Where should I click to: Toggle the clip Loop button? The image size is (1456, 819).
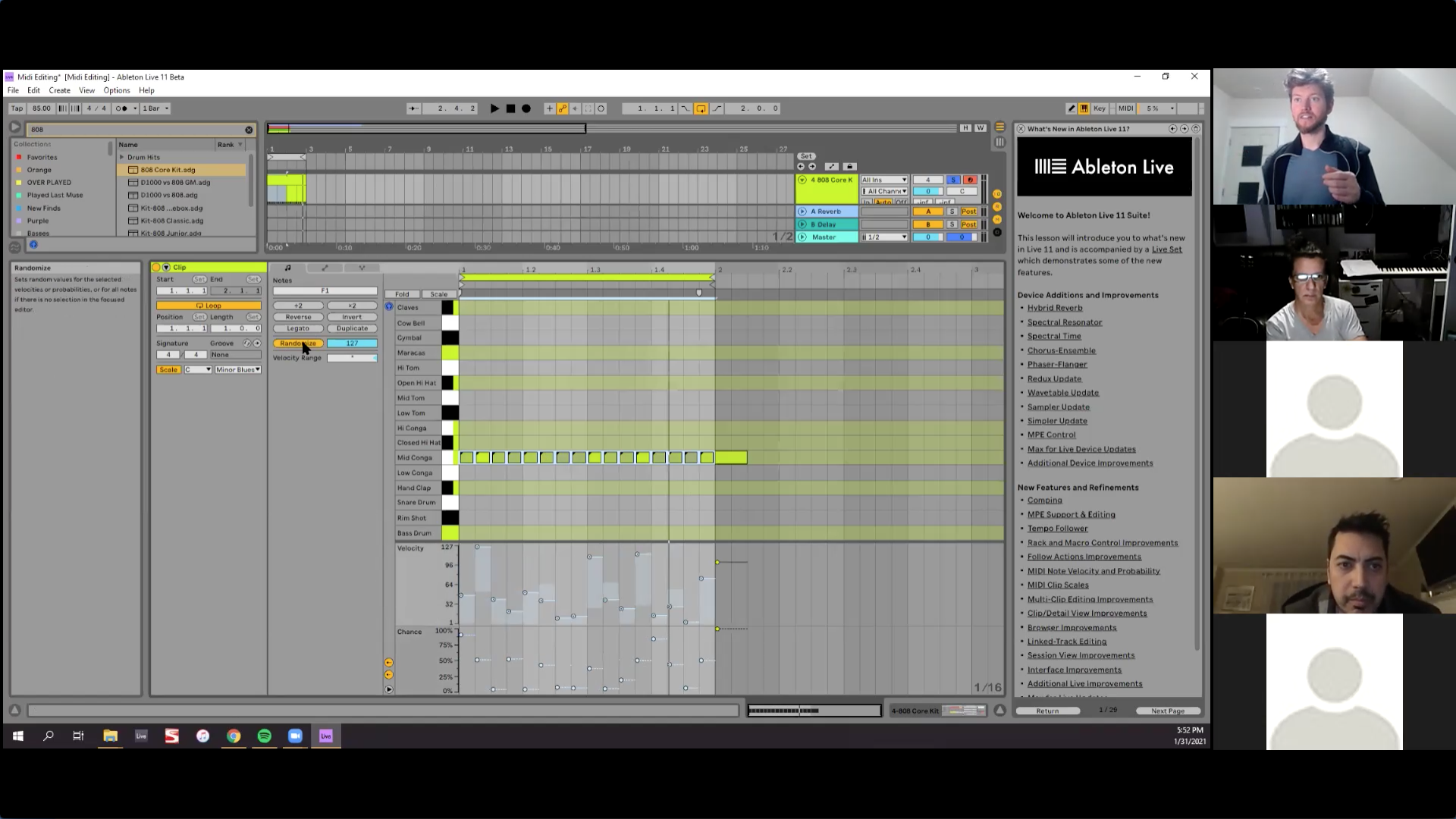[209, 306]
